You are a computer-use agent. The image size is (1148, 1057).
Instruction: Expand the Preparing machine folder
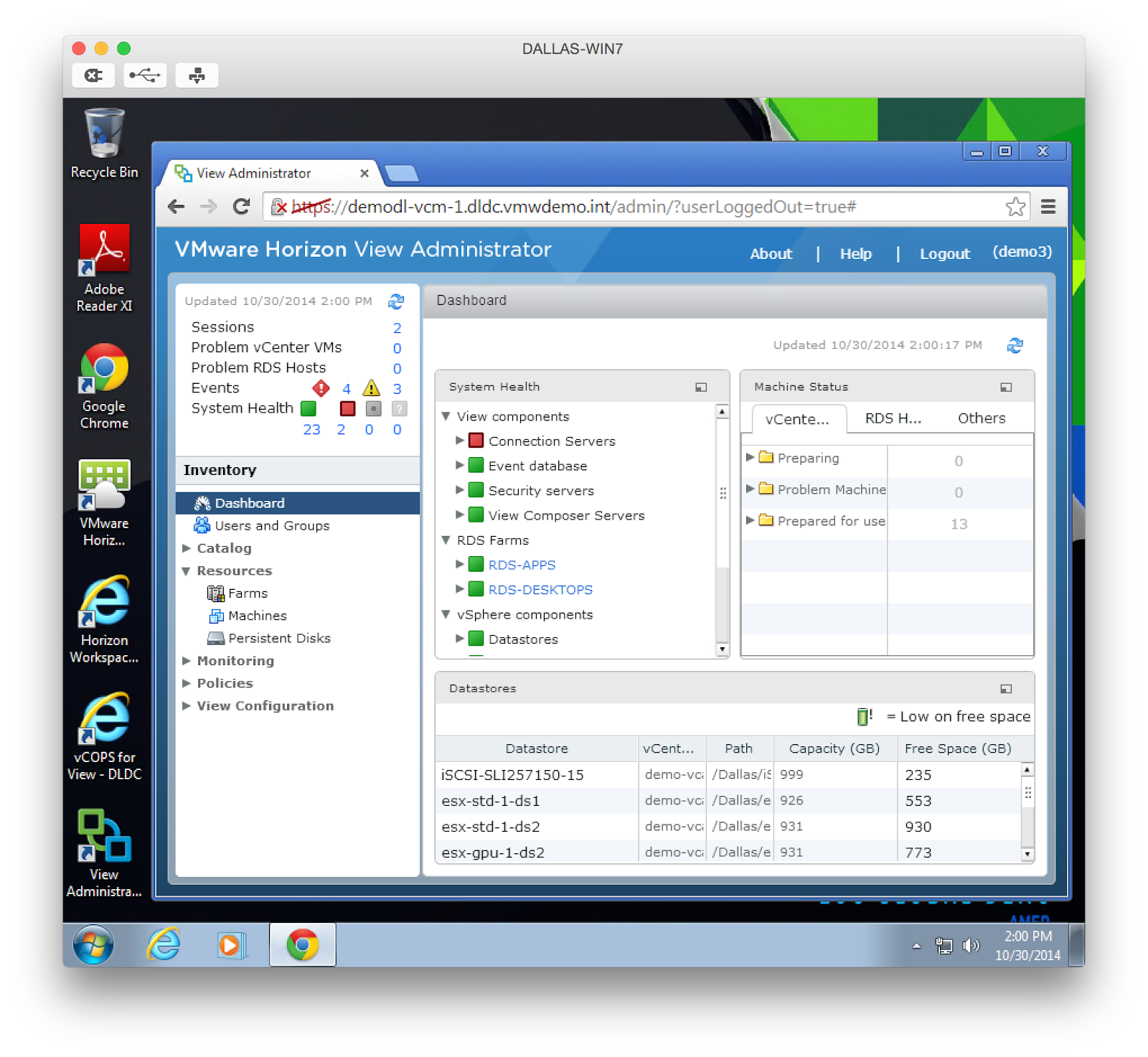click(x=750, y=457)
